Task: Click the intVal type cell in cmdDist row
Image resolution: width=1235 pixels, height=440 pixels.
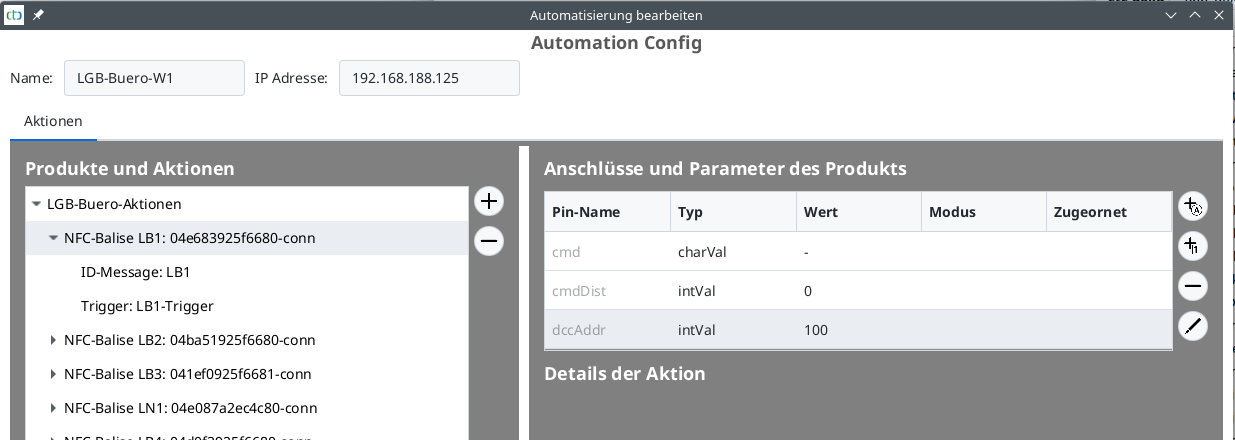Action: coord(734,291)
